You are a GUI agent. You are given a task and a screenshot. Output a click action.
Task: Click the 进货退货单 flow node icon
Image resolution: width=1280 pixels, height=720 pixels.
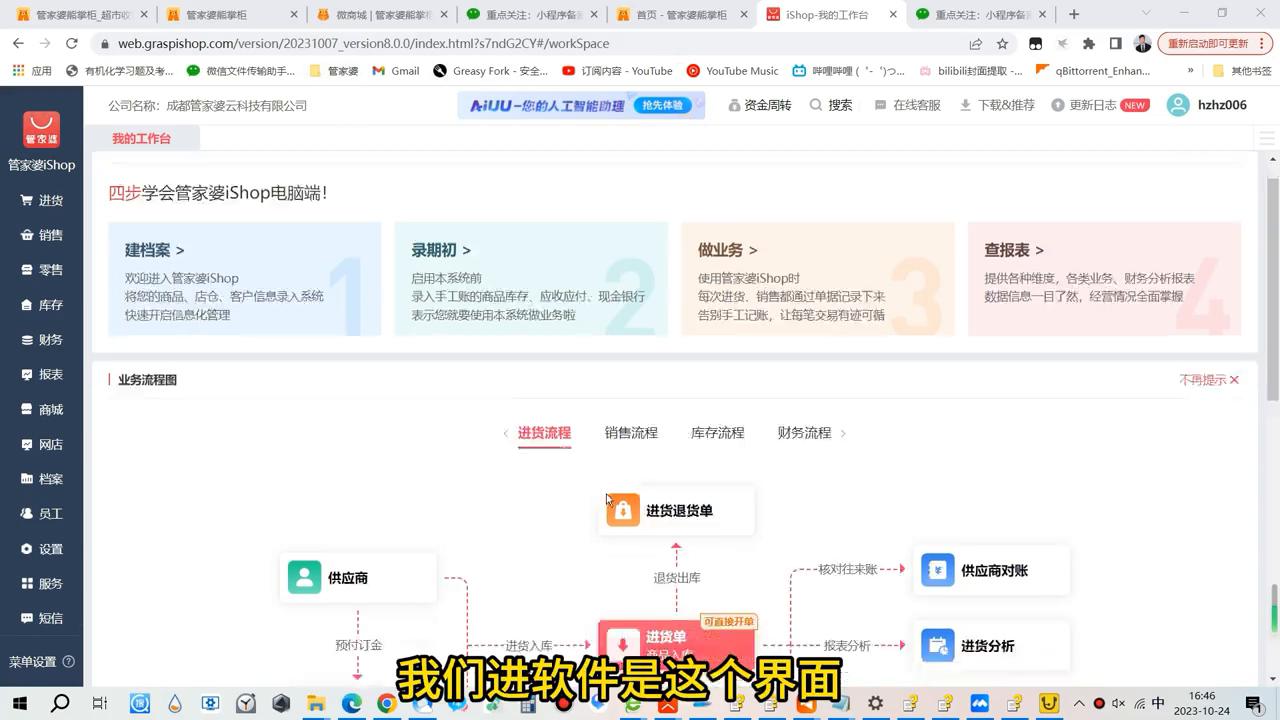622,510
